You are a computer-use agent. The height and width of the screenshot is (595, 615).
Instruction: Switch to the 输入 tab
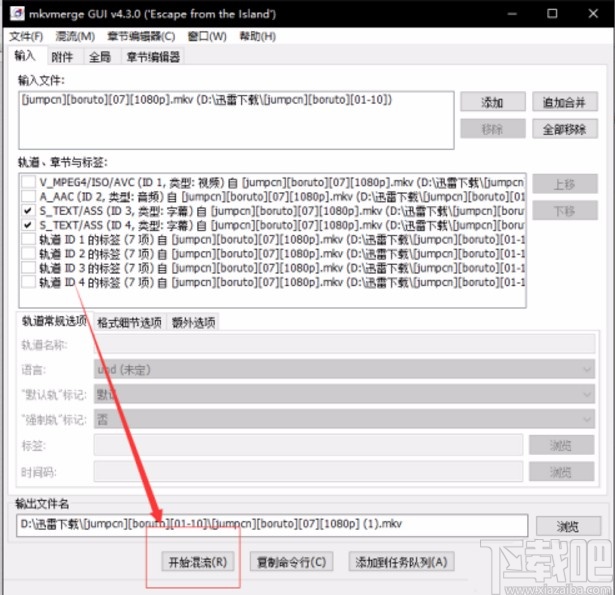25,56
